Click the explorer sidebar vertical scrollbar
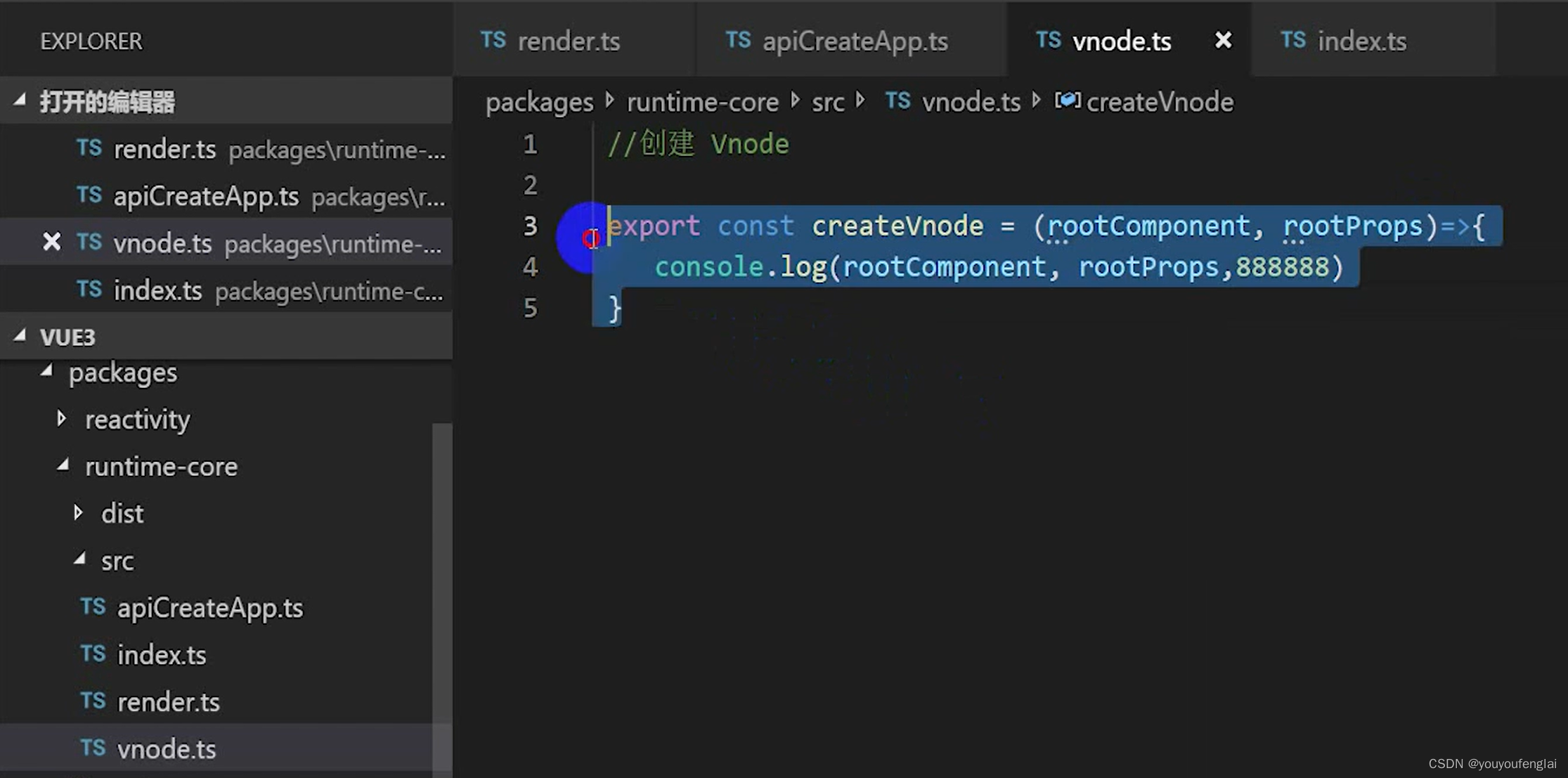 pos(442,599)
